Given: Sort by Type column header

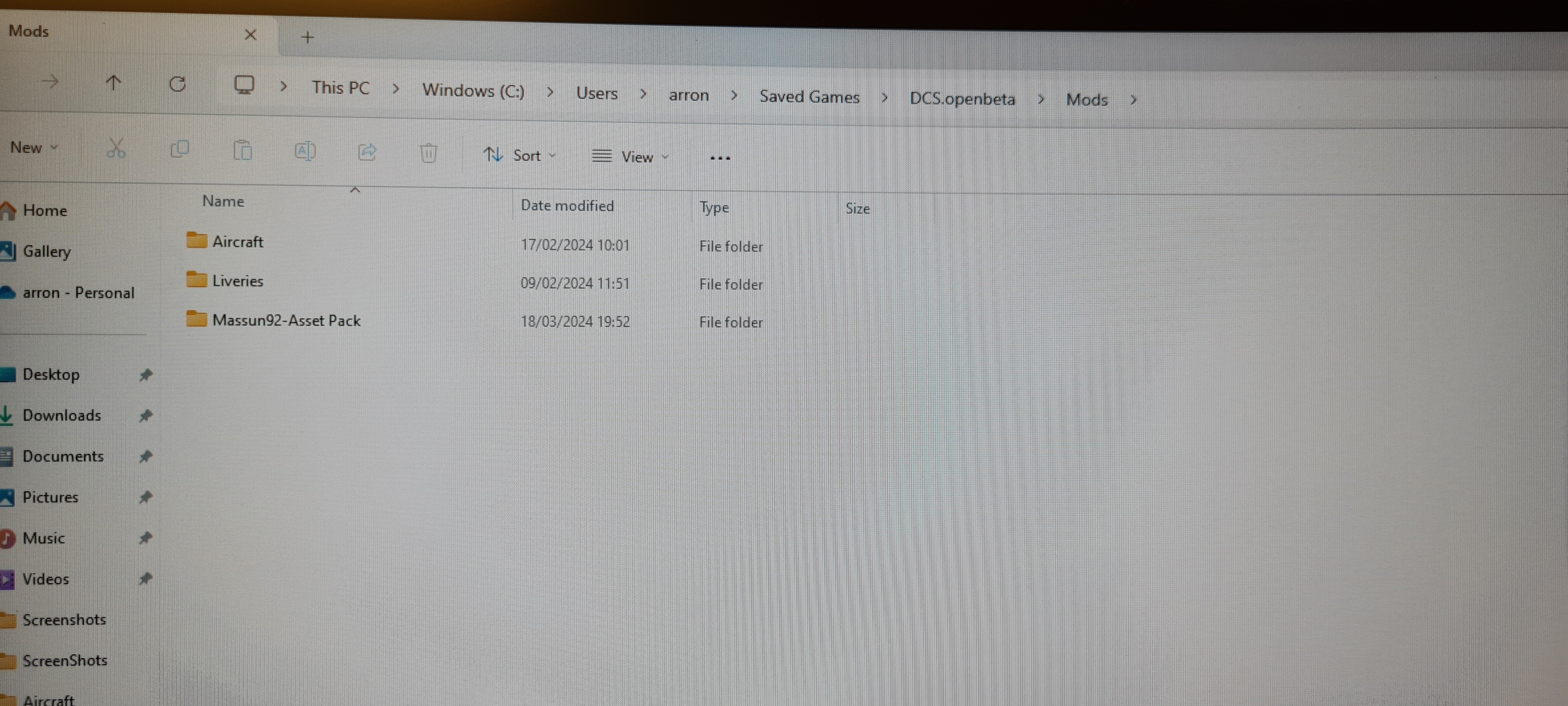Looking at the screenshot, I should (713, 208).
